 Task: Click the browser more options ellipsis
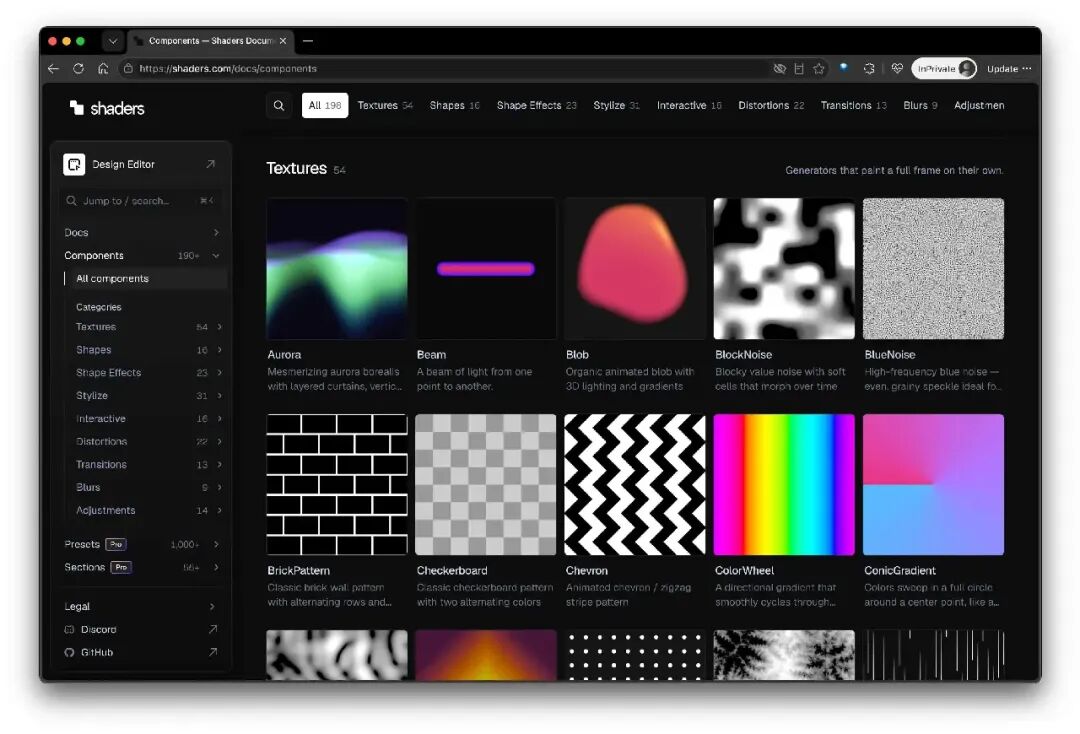1027,68
